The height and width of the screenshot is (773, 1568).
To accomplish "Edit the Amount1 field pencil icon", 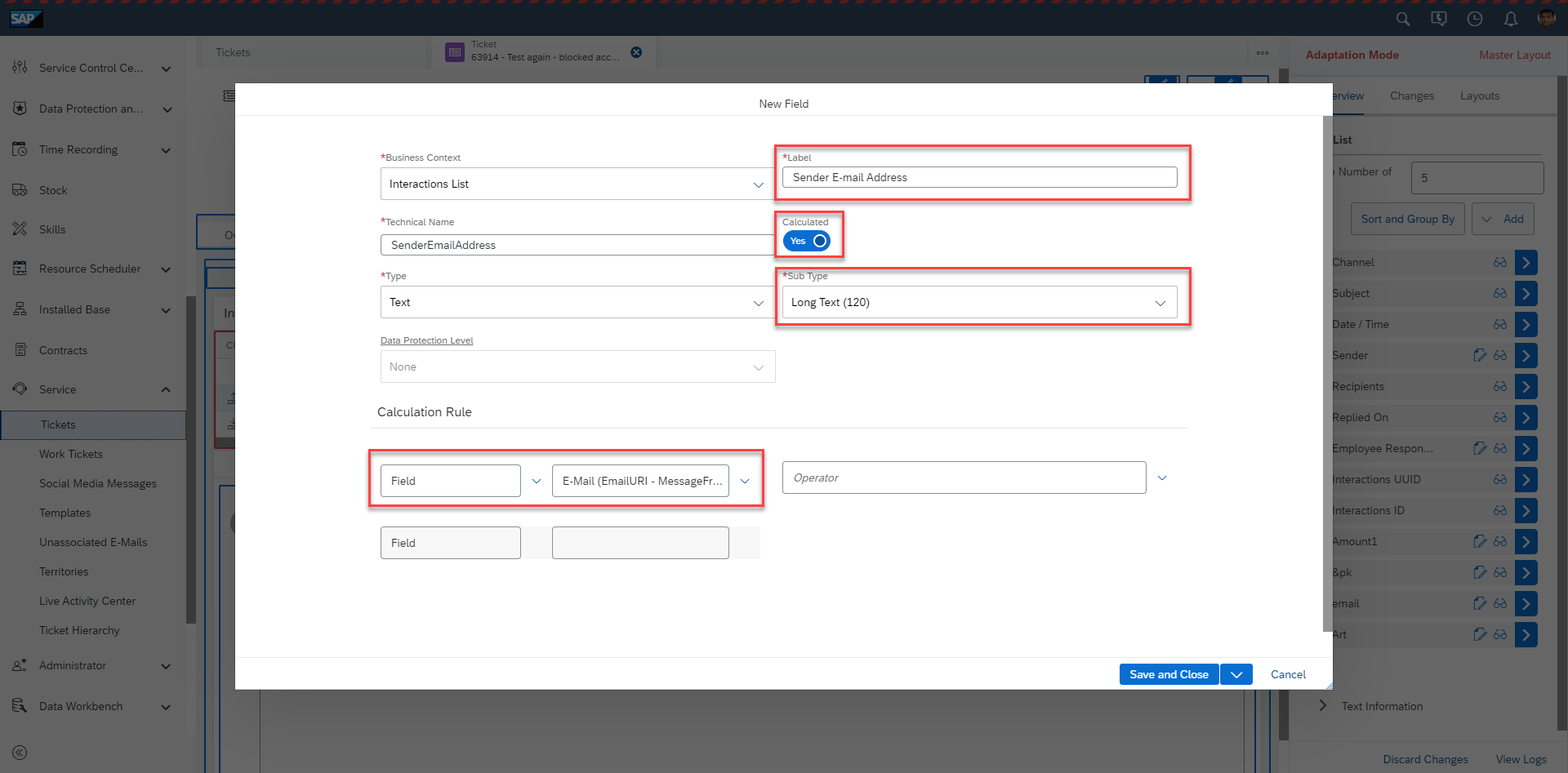I will click(x=1480, y=541).
